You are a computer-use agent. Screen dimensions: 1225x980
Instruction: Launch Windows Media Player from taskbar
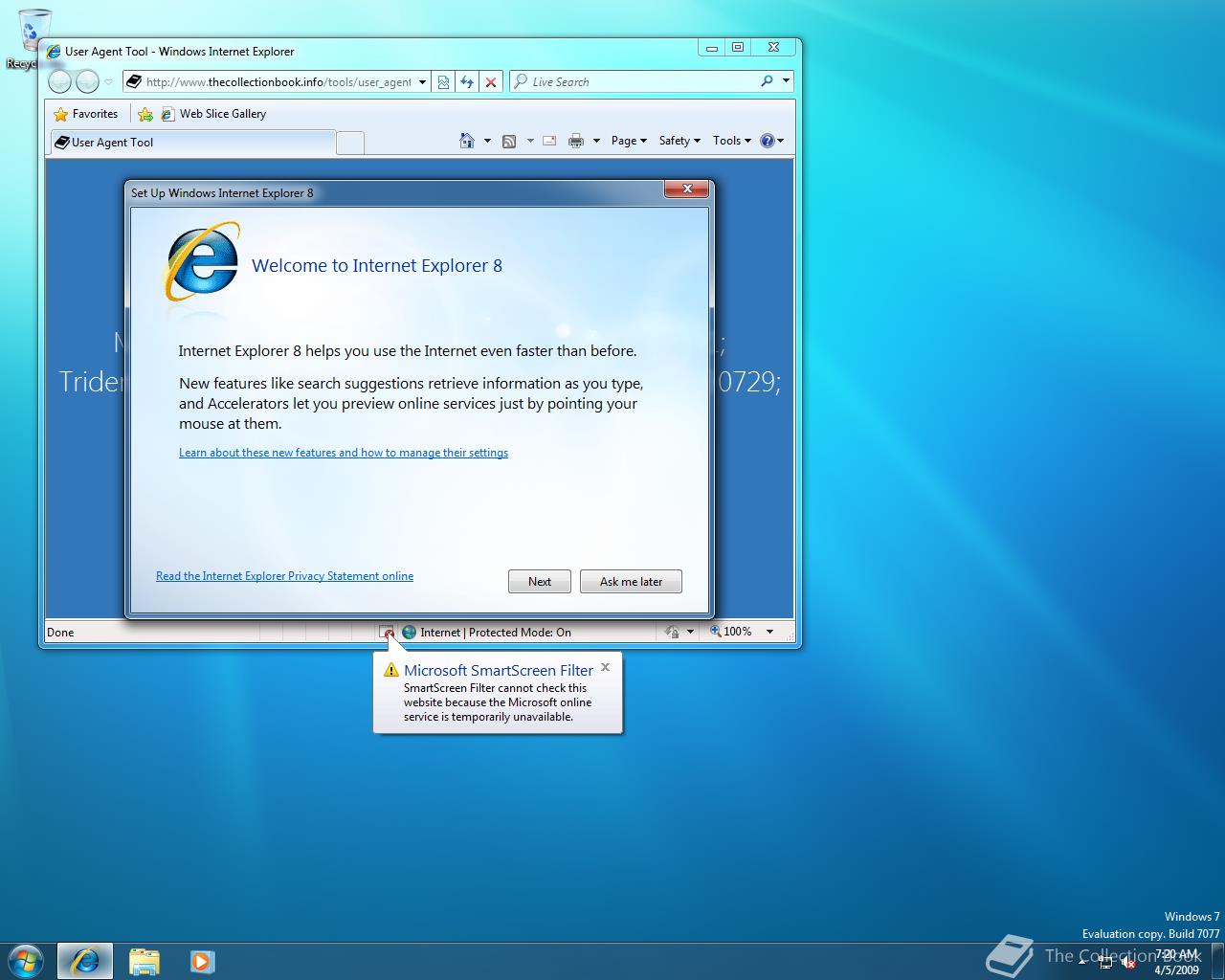202,961
